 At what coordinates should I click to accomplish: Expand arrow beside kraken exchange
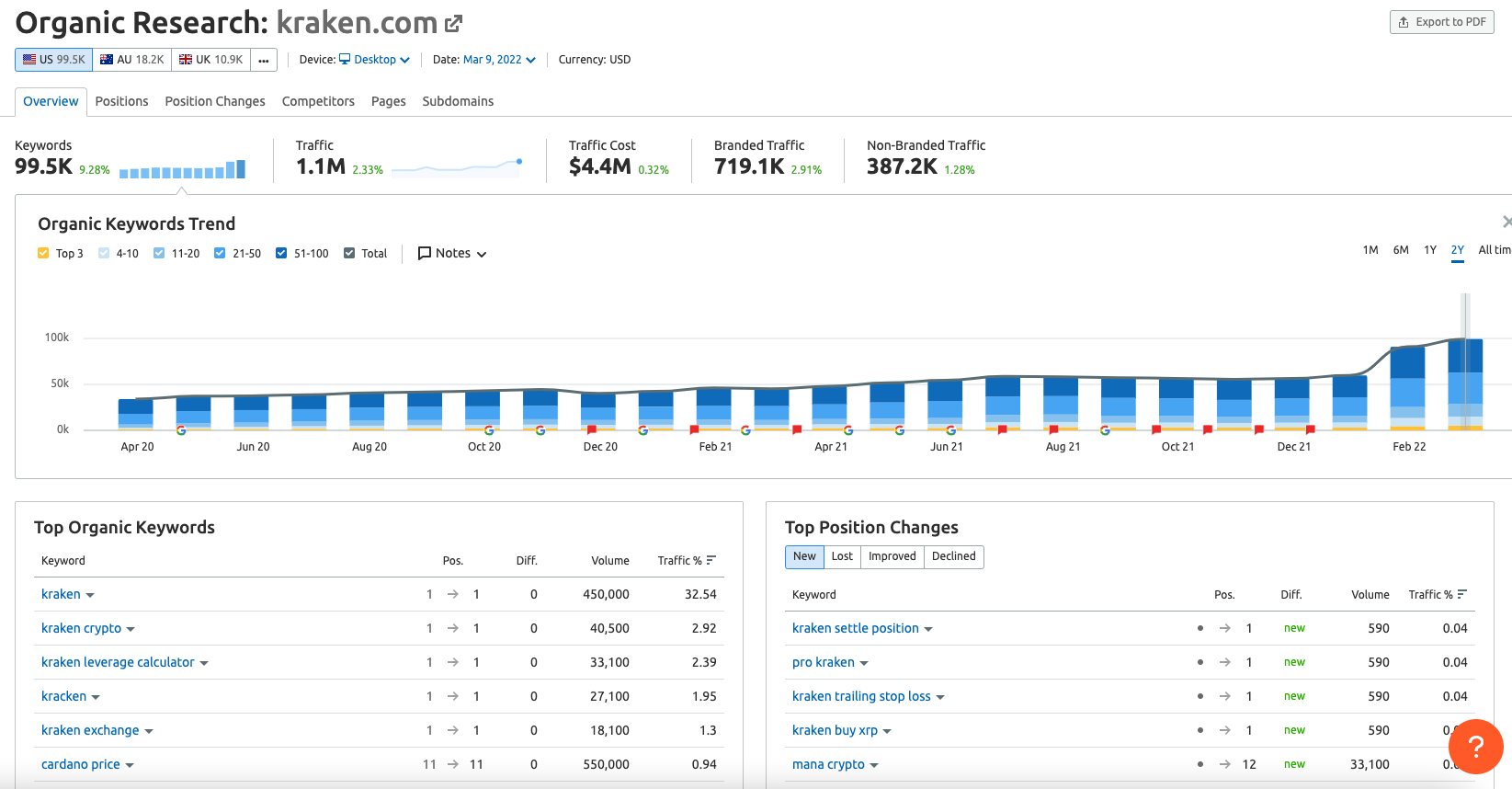[x=149, y=732]
